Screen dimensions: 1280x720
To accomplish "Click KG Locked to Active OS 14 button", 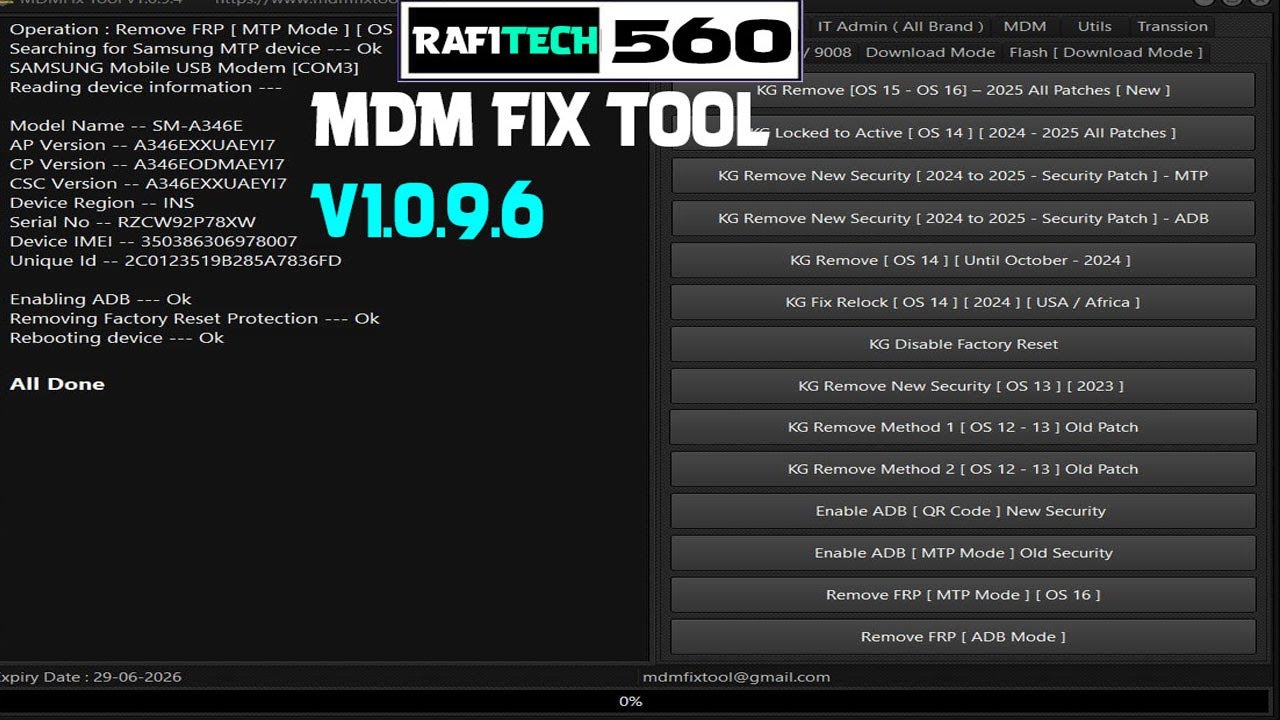I will 963,132.
